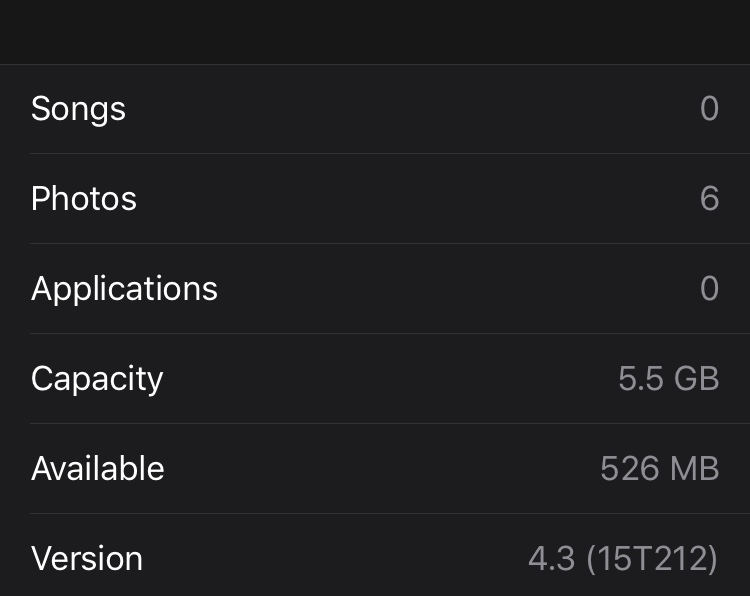750x596 pixels.
Task: Tap the Songs row label
Action: point(78,109)
